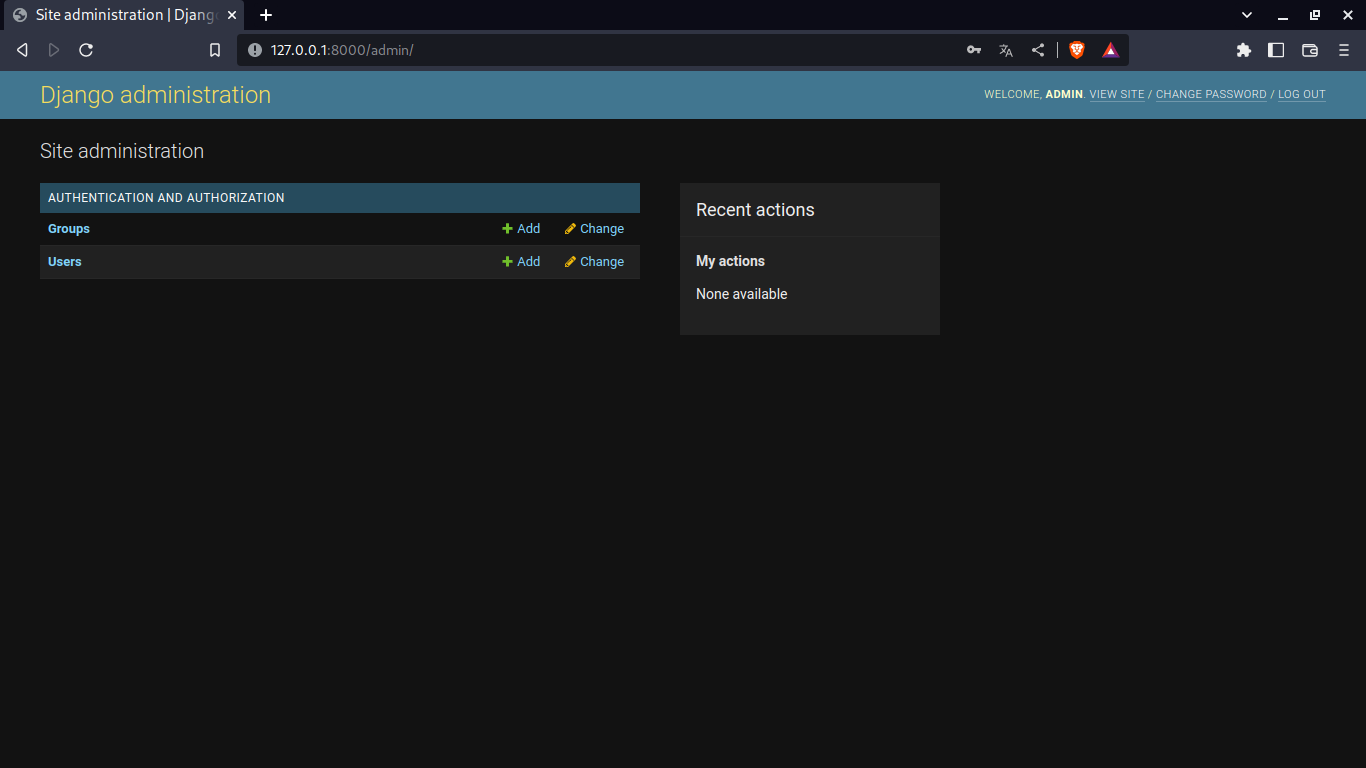Open site information icon before URL
1366x768 pixels.
tap(254, 50)
